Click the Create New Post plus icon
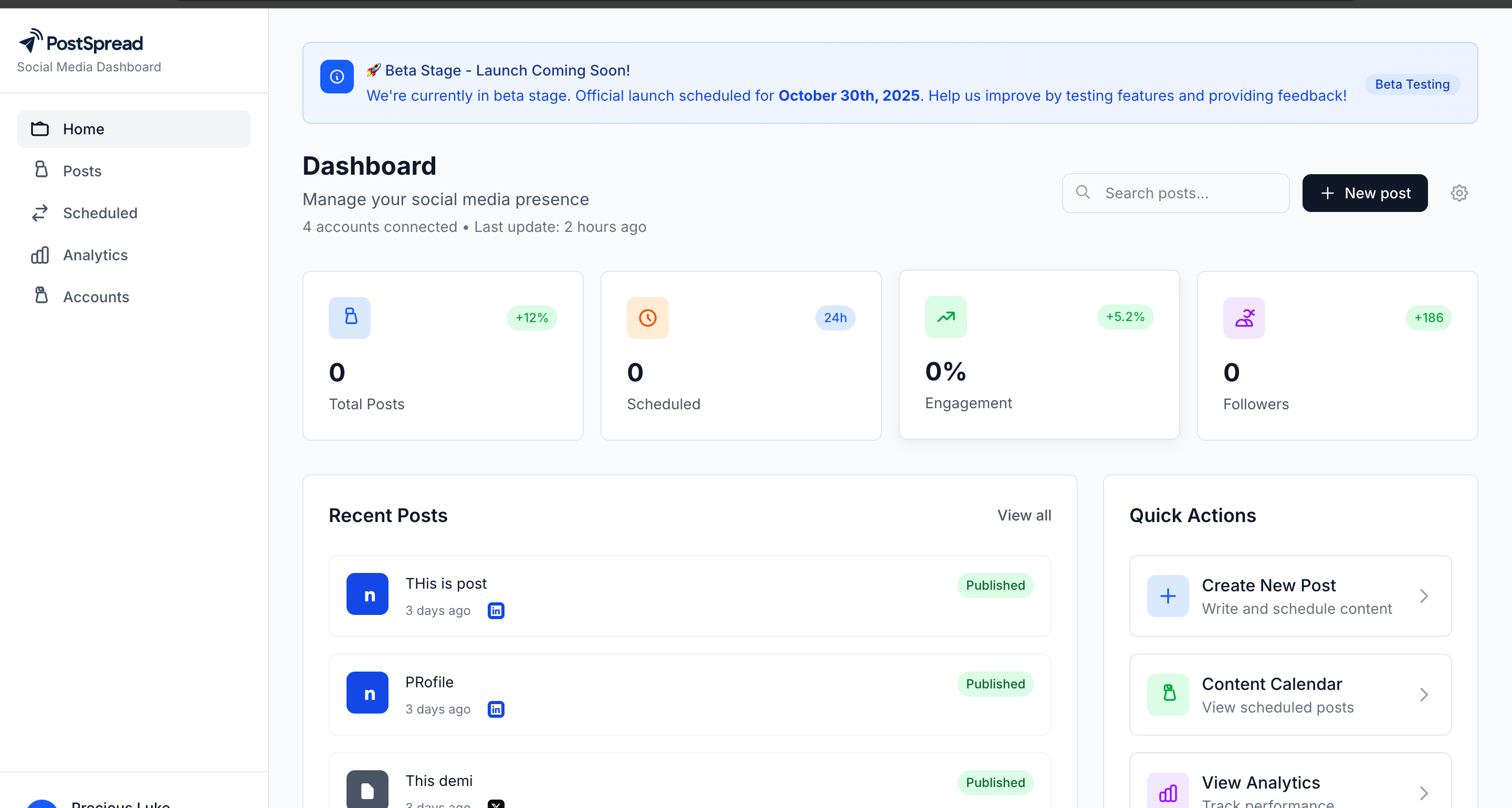1512x808 pixels. pyautogui.click(x=1168, y=596)
